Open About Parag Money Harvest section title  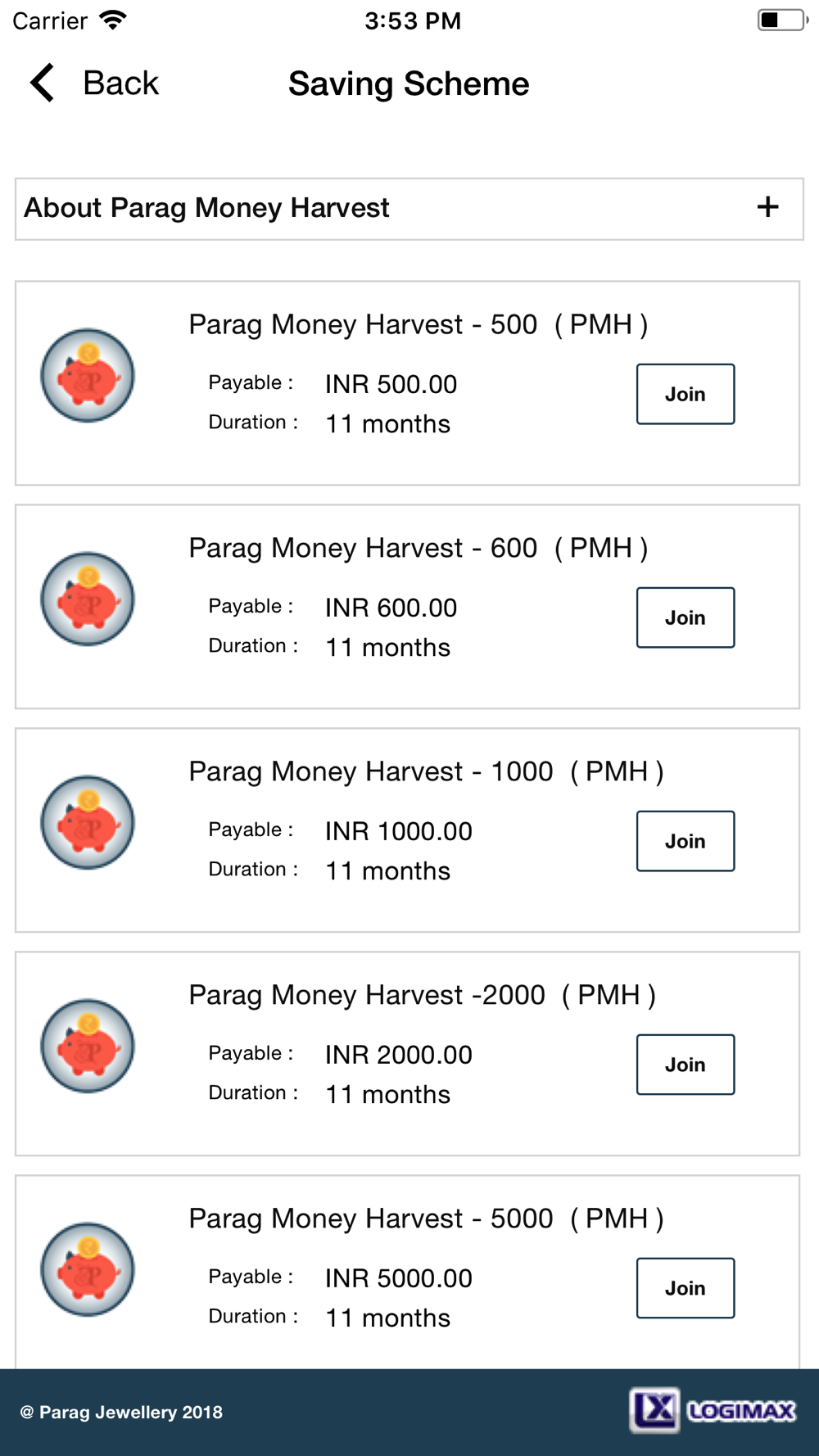click(206, 208)
